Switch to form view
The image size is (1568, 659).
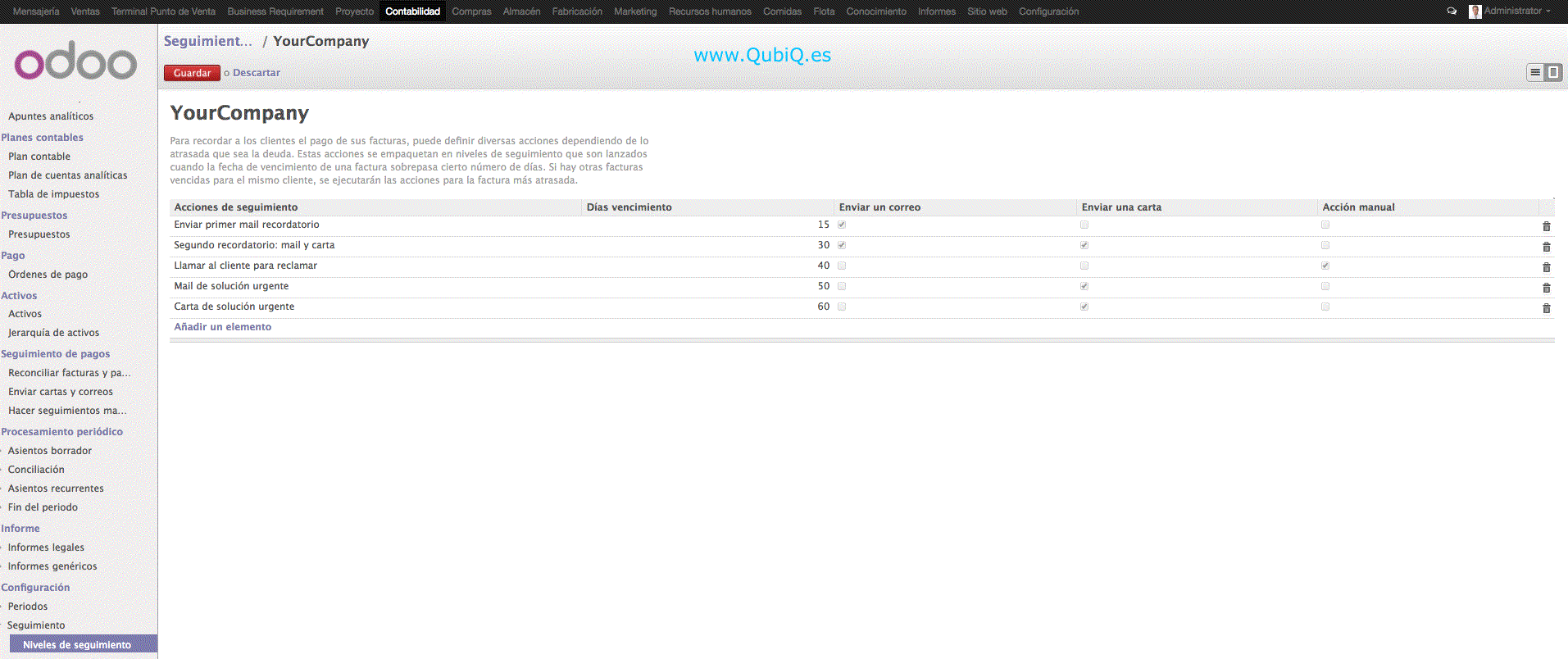tap(1552, 73)
